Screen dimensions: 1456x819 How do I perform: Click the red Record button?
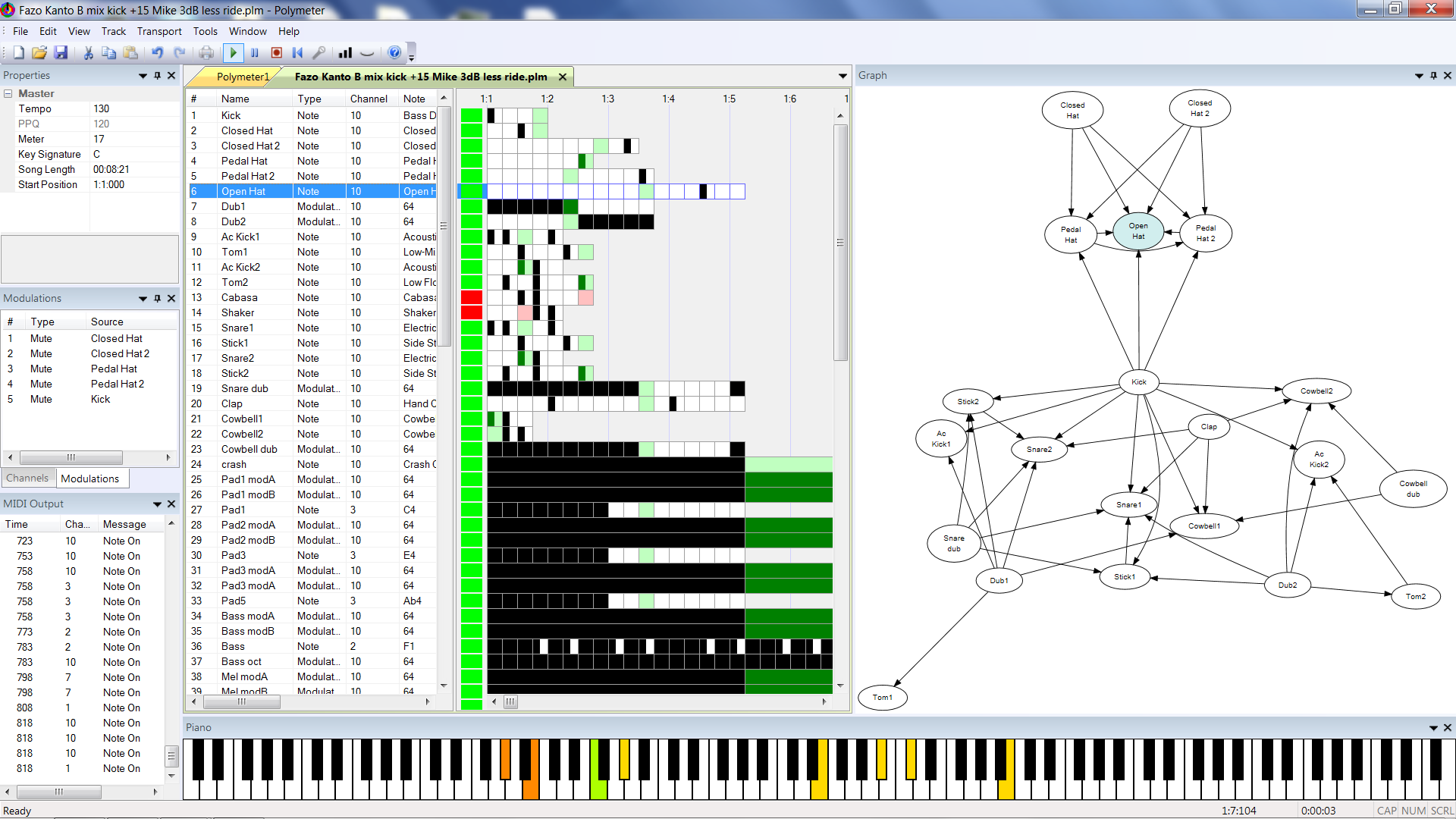click(x=276, y=52)
